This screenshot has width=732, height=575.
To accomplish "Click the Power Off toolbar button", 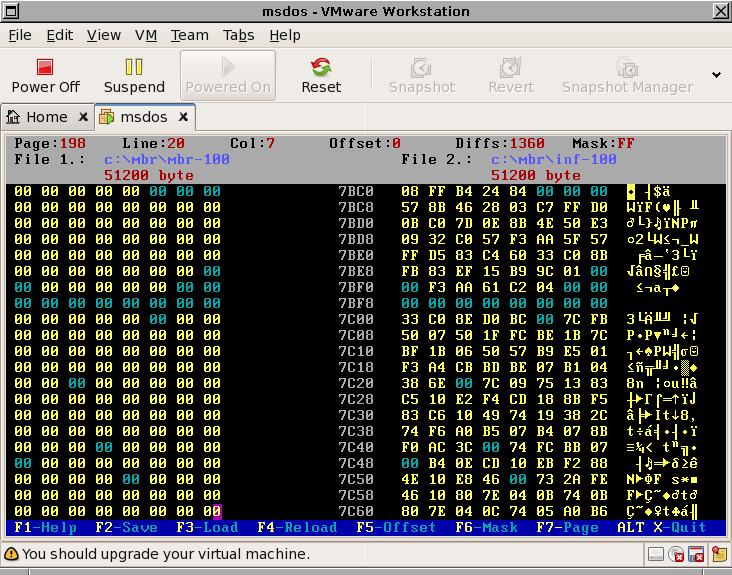I will [45, 76].
